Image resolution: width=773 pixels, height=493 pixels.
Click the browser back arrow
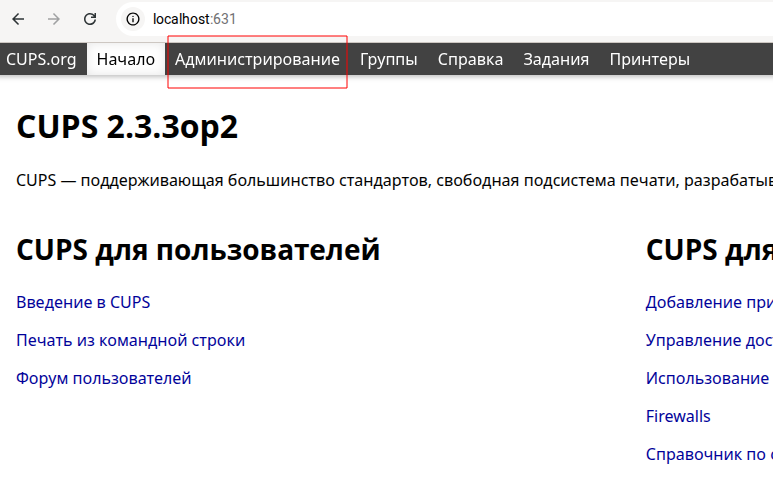click(x=18, y=19)
